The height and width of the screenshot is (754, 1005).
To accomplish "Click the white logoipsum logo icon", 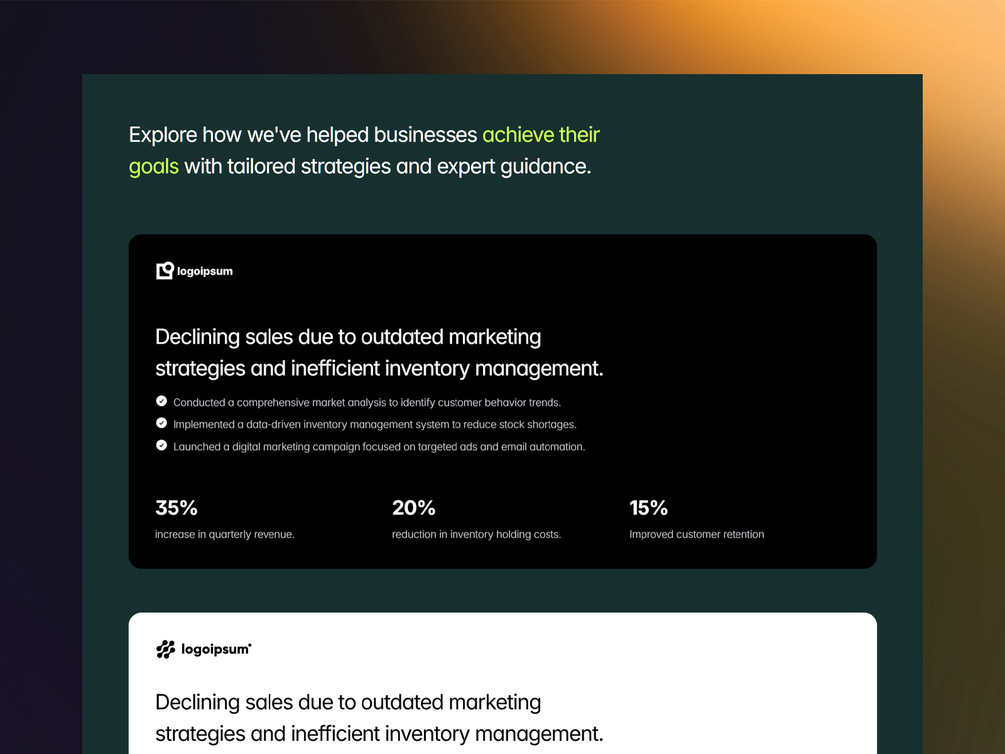I will 165,271.
